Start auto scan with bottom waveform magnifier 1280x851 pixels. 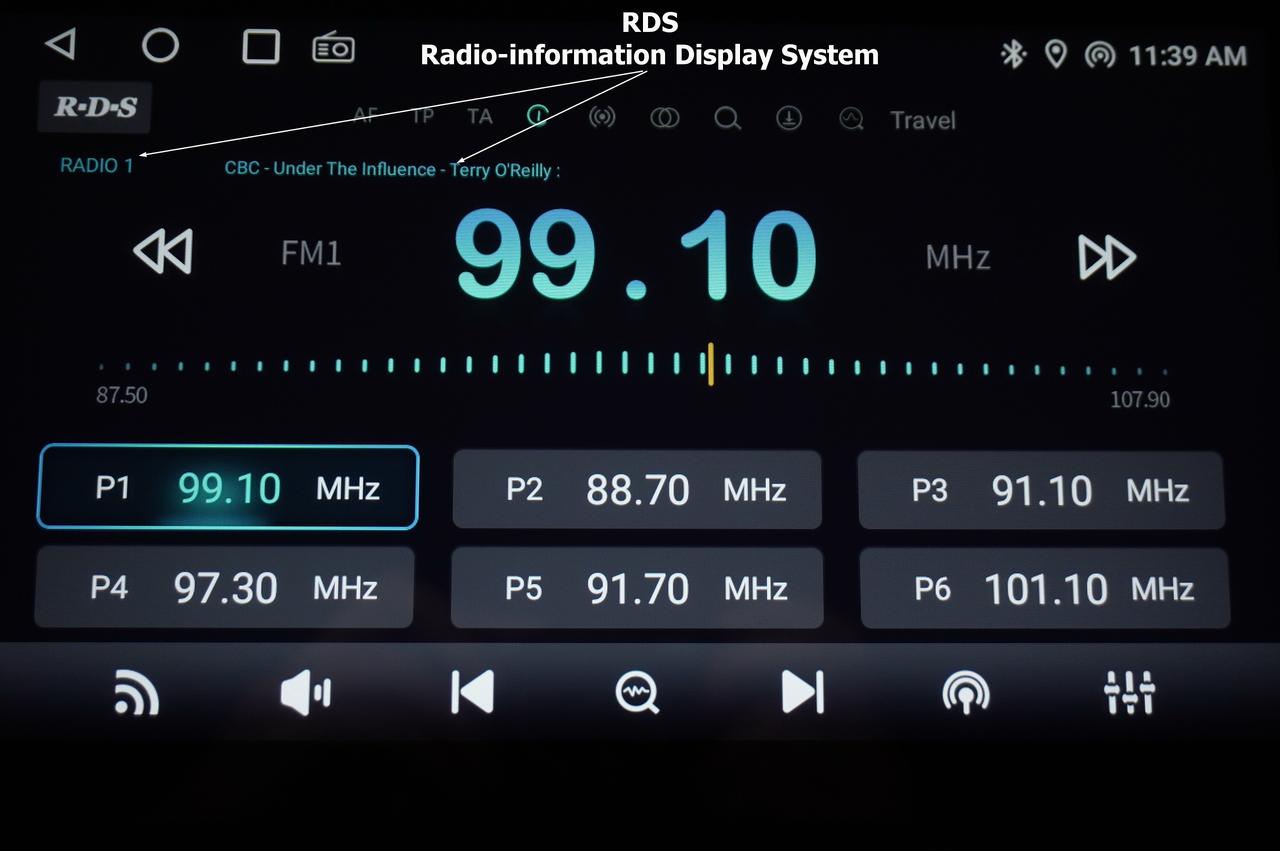point(637,692)
